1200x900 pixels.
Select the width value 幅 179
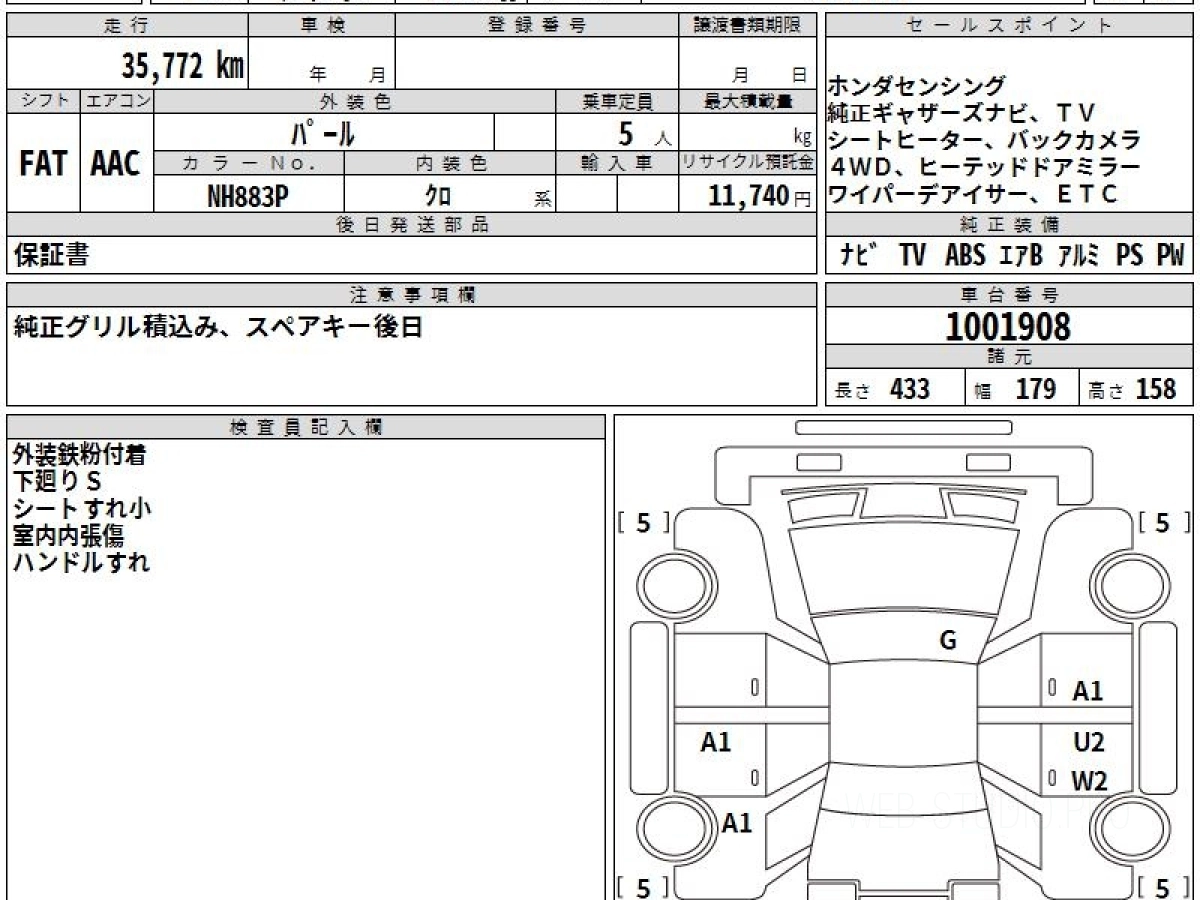[1015, 389]
